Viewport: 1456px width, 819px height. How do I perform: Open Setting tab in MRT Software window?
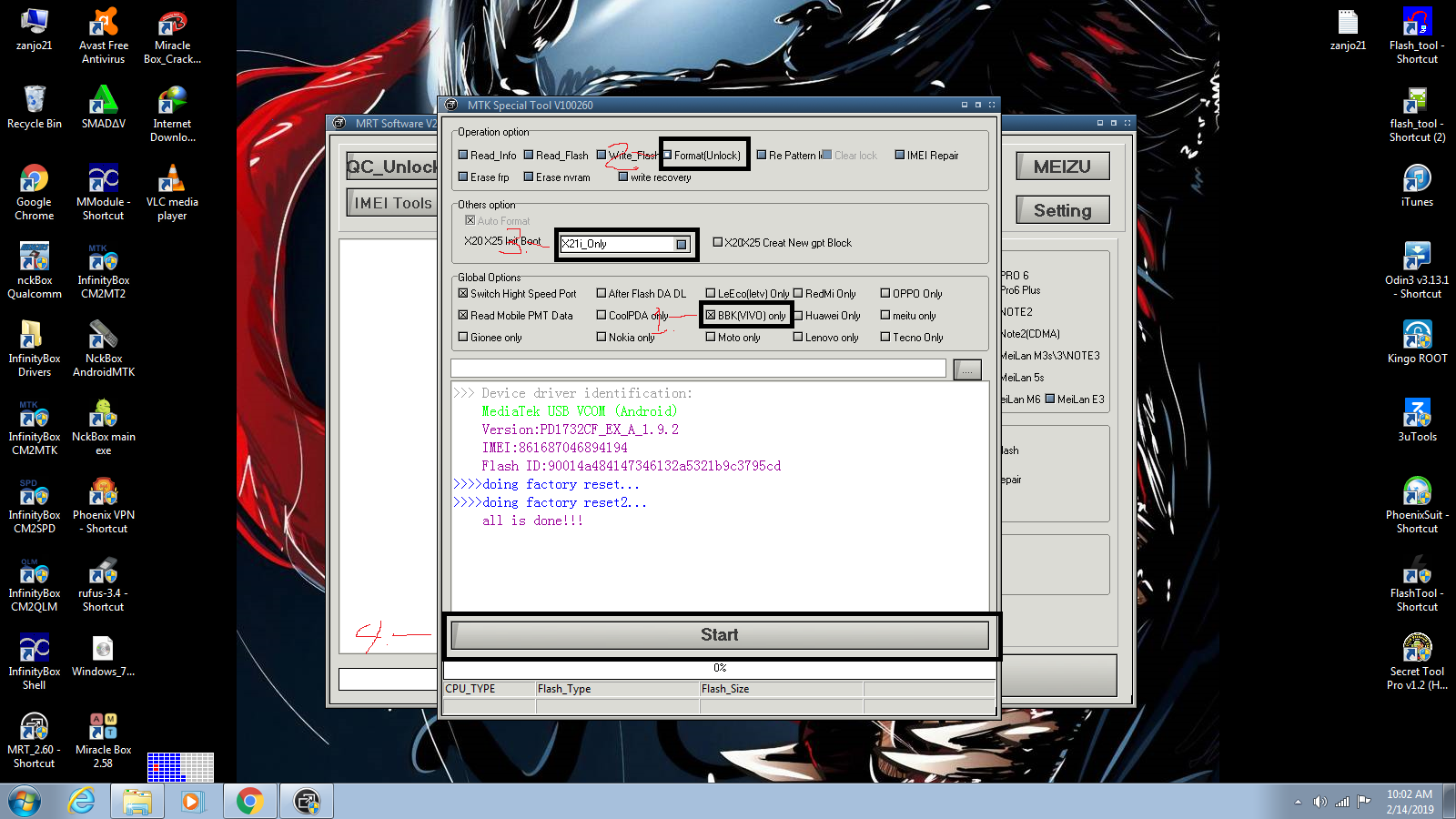[x=1062, y=210]
